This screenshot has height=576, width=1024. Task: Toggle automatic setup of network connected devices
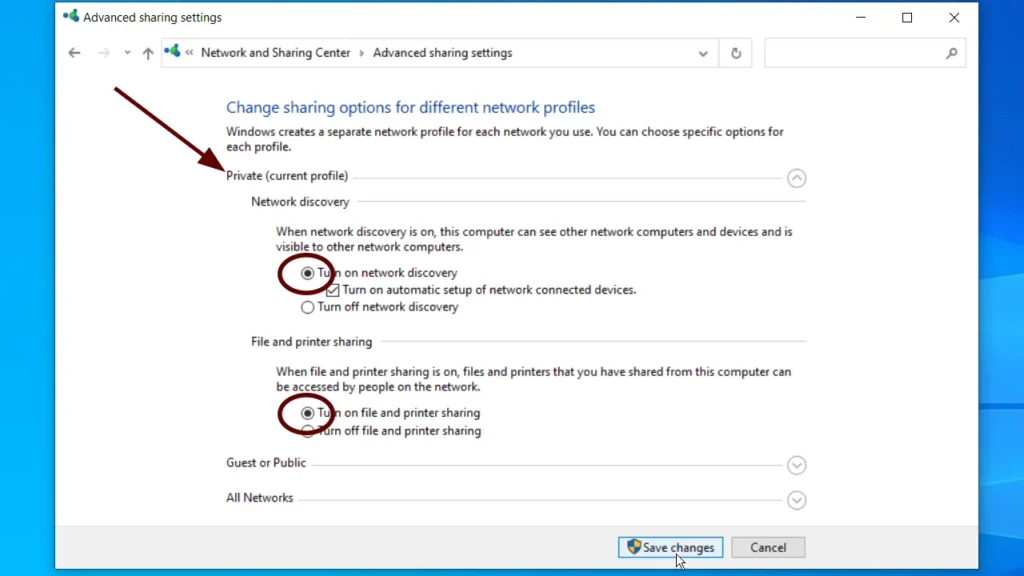tap(333, 290)
